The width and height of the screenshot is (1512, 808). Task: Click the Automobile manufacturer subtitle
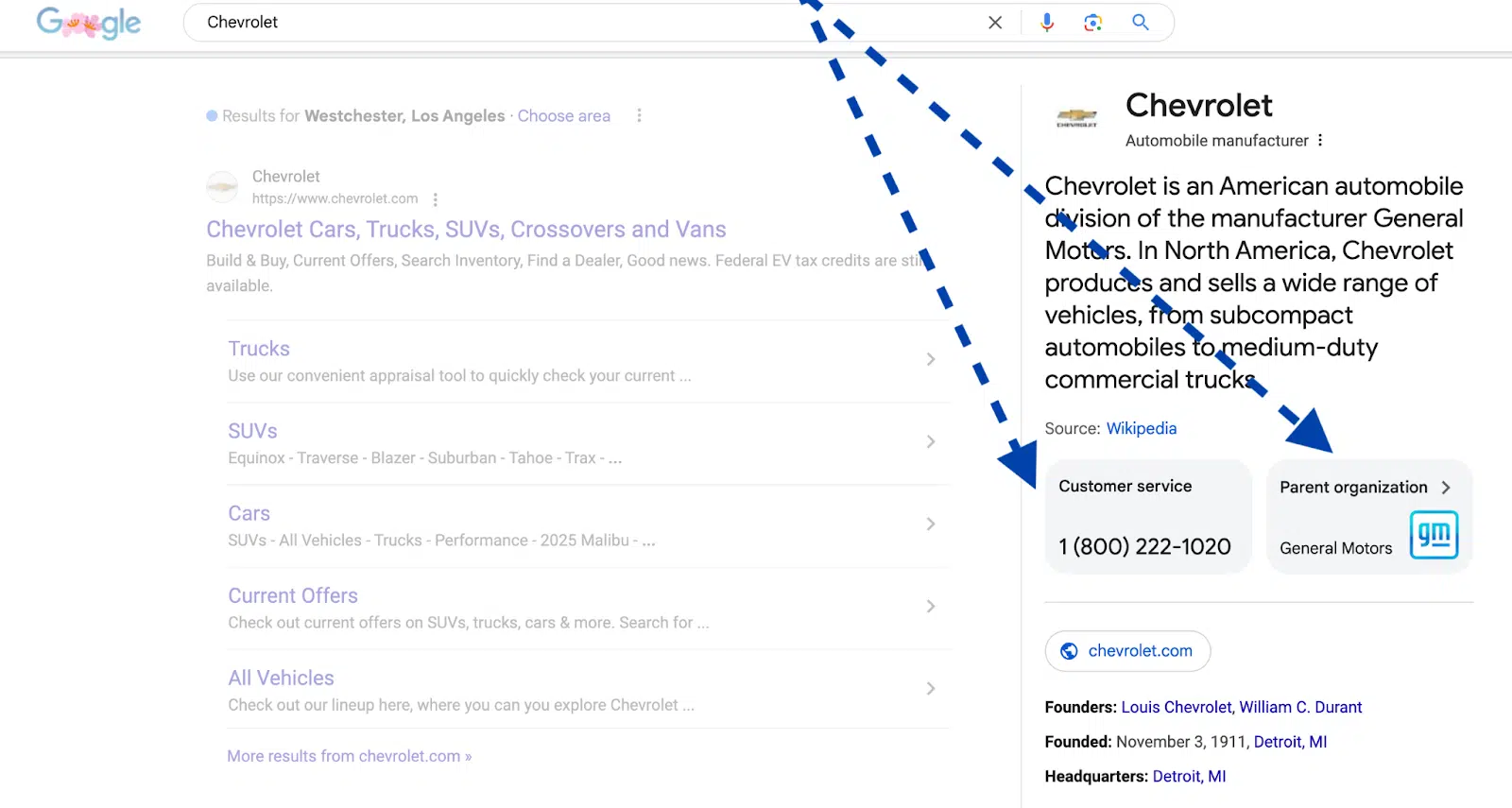click(1216, 141)
